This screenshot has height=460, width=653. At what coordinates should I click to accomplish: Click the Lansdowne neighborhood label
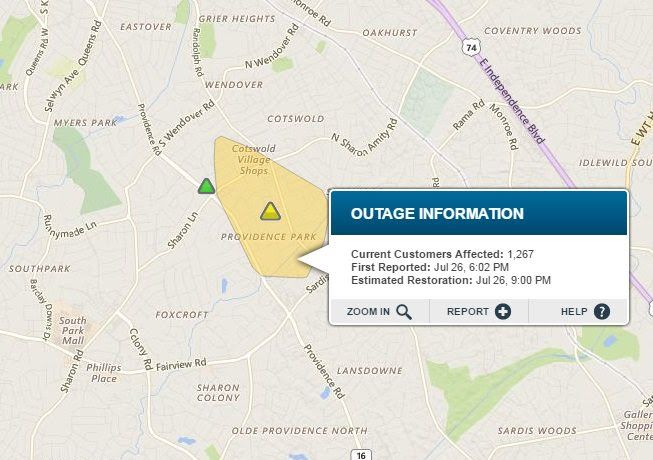click(x=370, y=371)
